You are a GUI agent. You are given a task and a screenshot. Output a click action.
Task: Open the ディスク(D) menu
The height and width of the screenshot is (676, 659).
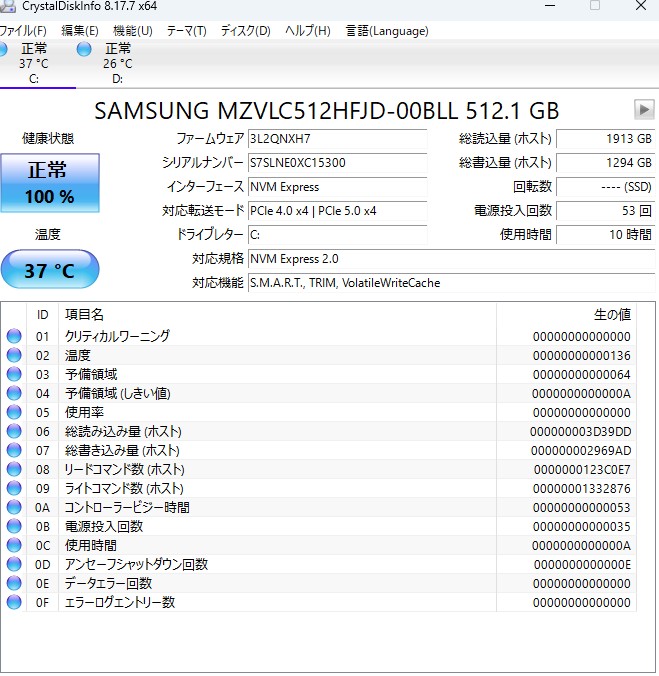[x=246, y=31]
